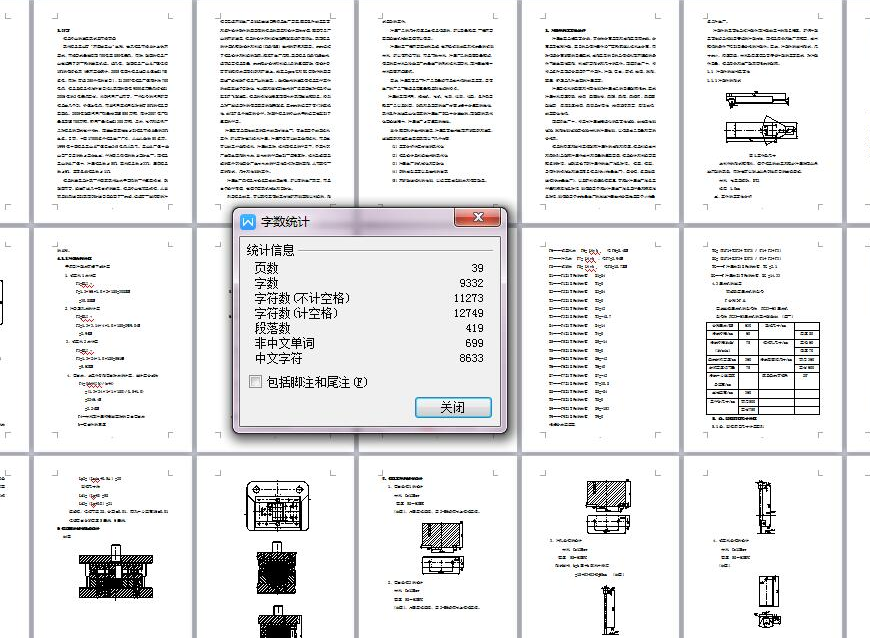The image size is (870, 638).
Task: Select 字符数(计空格) value 12749
Action: click(468, 313)
